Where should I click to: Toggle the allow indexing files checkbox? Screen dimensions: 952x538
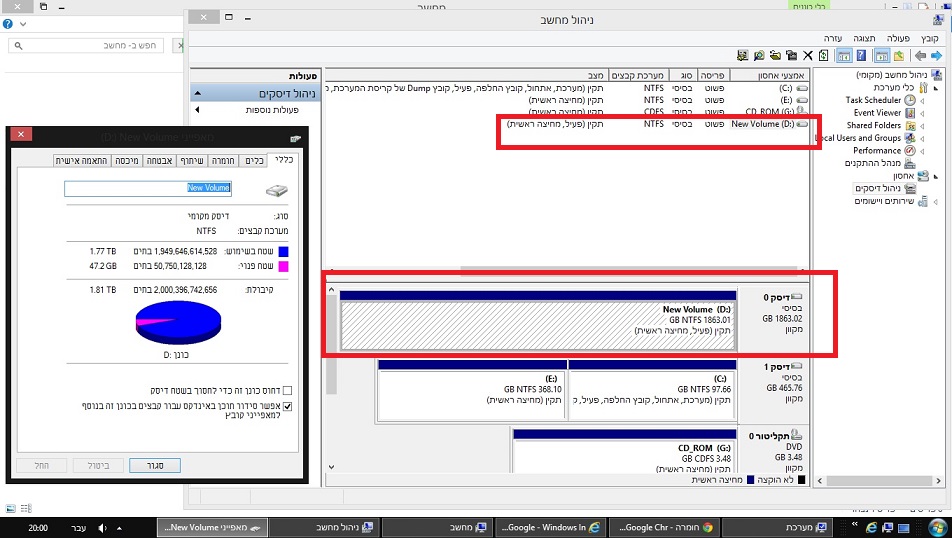click(x=288, y=406)
